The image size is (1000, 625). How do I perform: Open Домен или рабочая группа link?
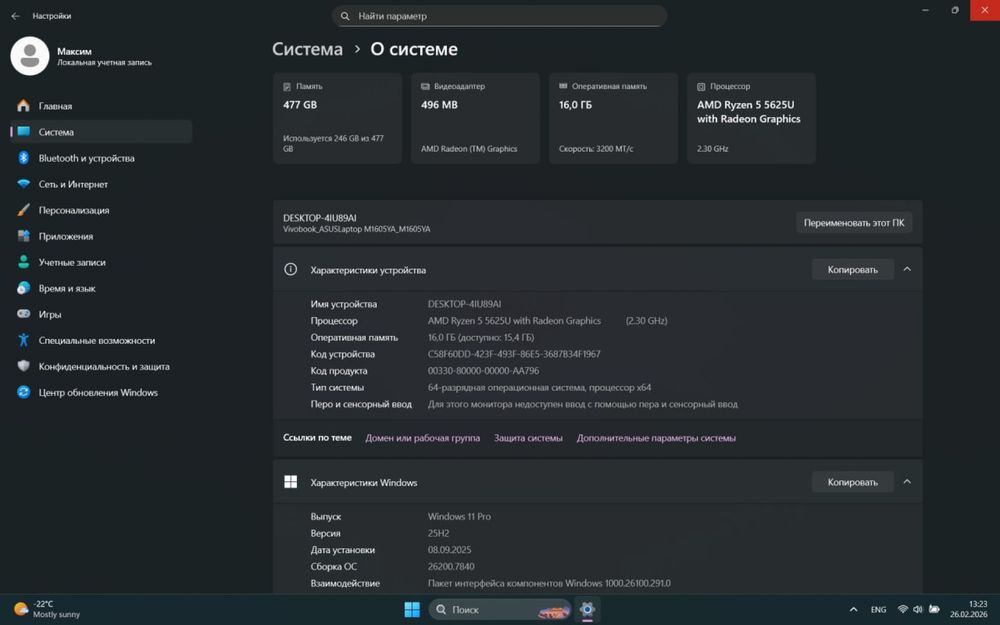point(422,438)
